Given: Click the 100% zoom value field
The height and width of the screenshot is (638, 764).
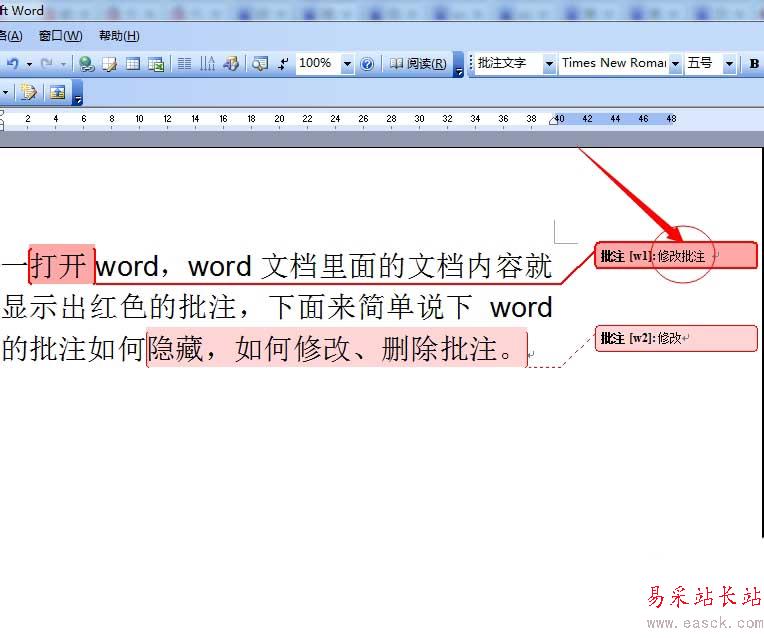Looking at the screenshot, I should point(317,63).
